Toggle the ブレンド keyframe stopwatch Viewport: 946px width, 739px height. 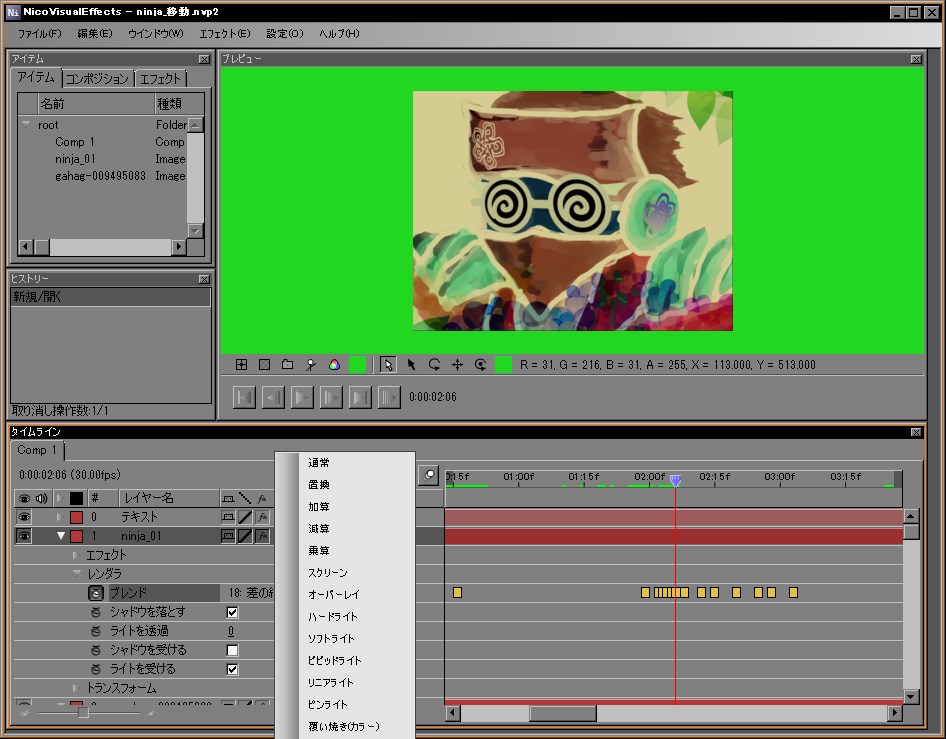point(96,593)
